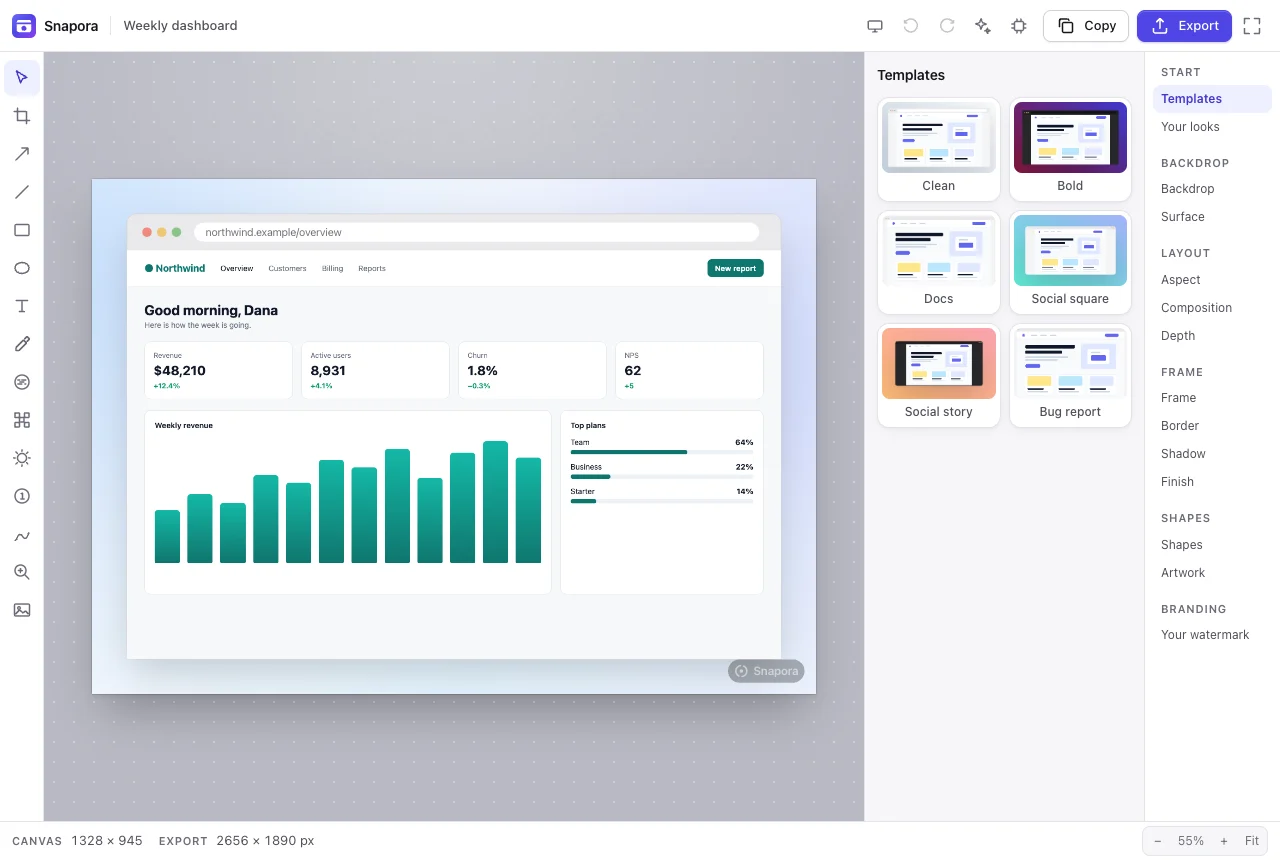Select the insert image tool
1280x860 pixels.
(x=22, y=610)
